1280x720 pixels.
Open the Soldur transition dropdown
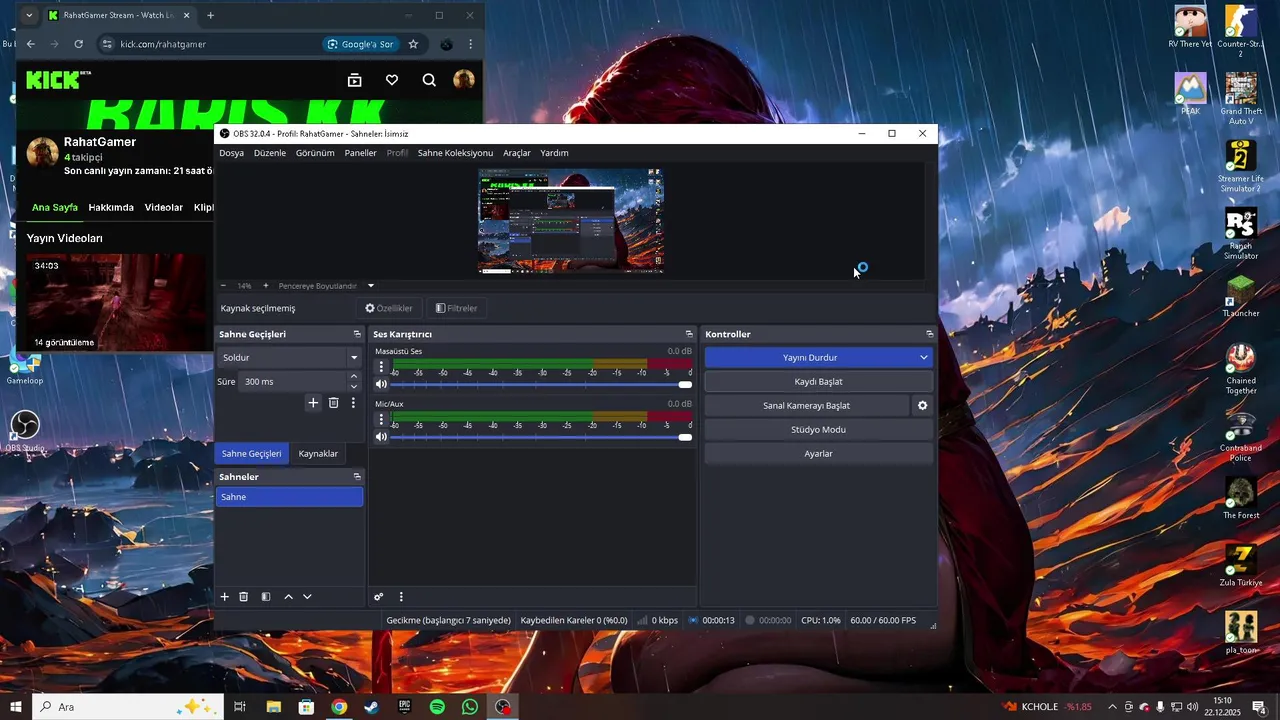(290, 357)
